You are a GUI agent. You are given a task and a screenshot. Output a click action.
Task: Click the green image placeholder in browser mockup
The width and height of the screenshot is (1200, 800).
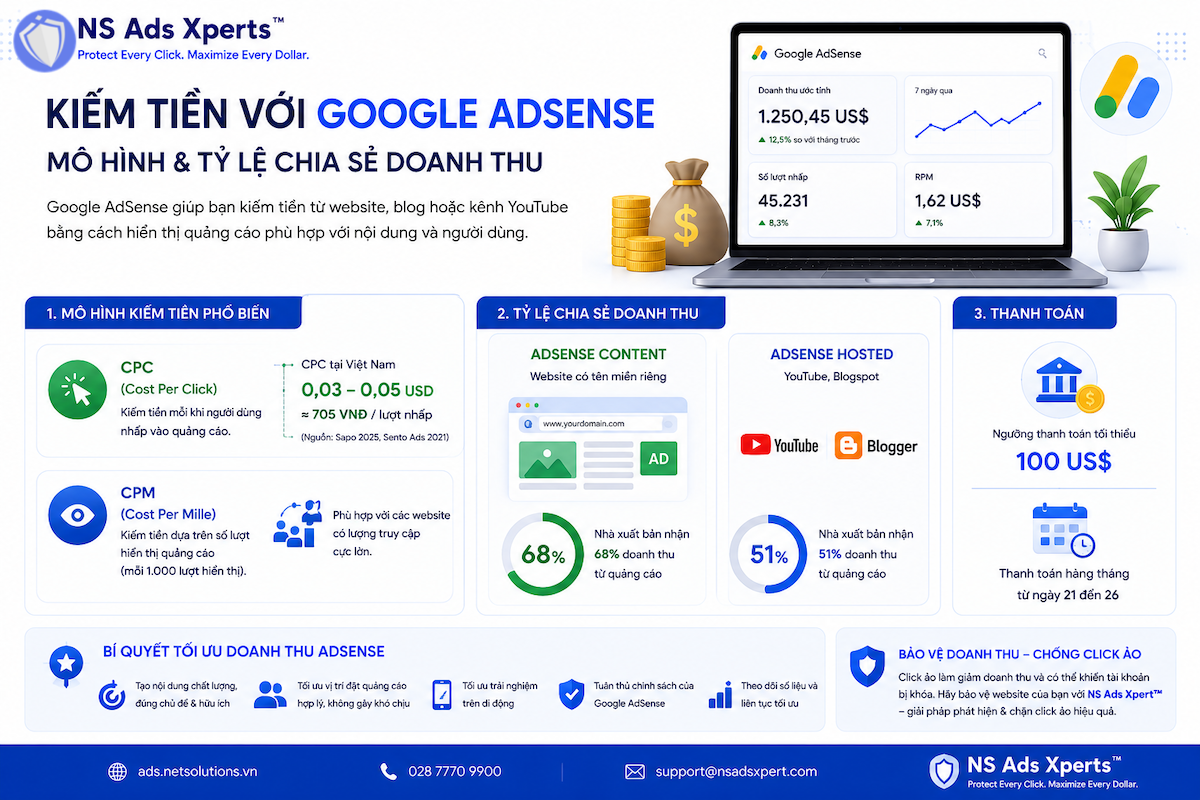pos(546,459)
